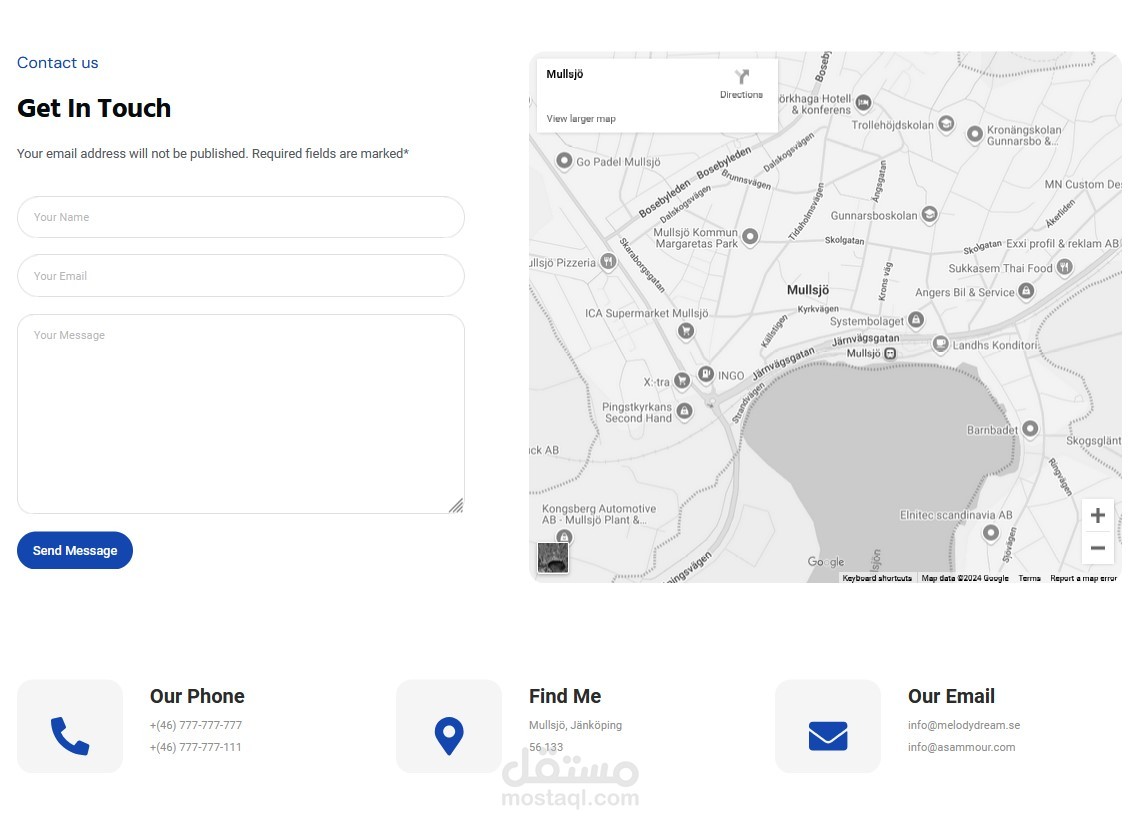Click the message box resize handle

[x=456, y=505]
